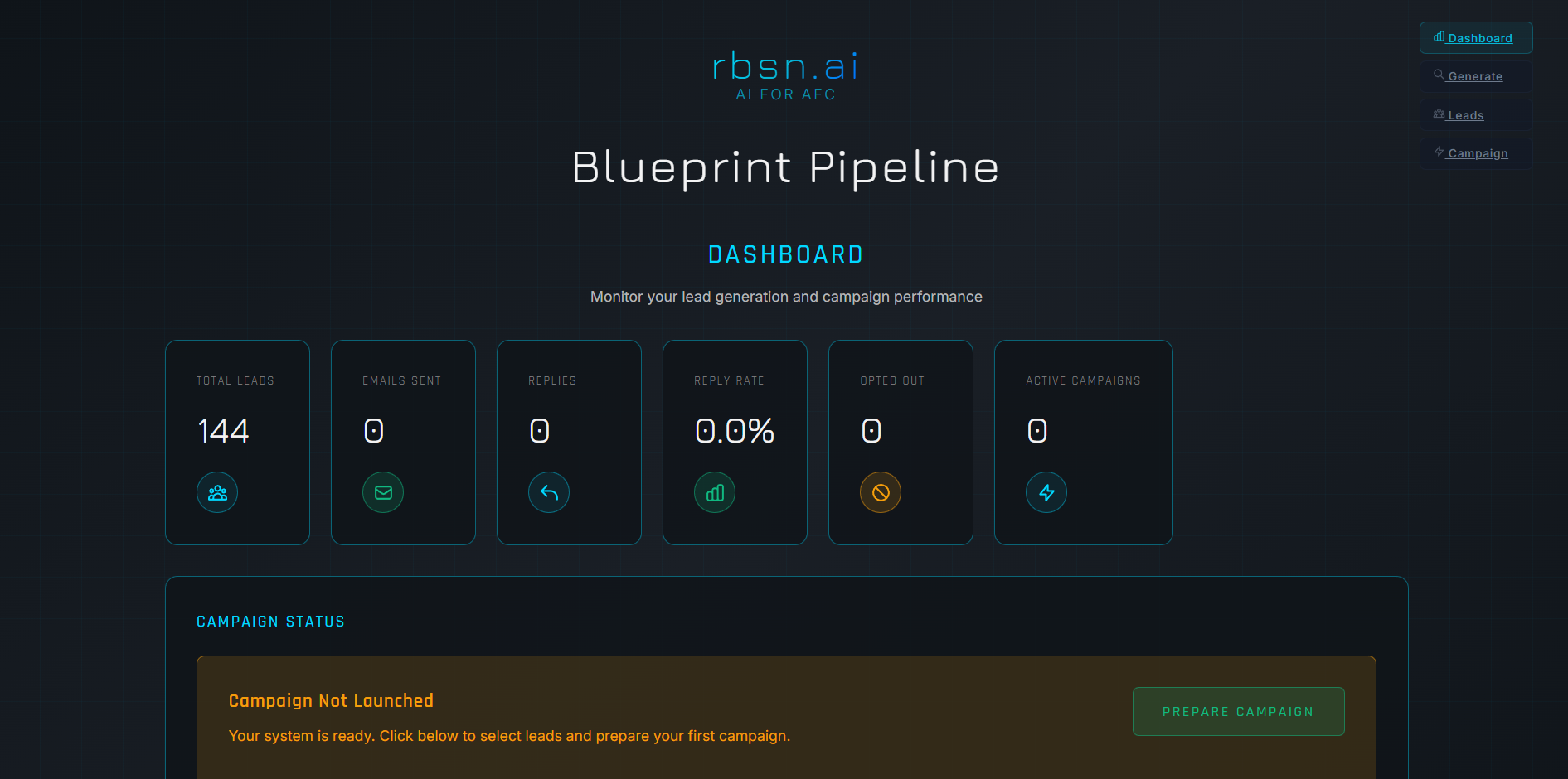Click the bar chart icon under Reply Rate
Image resolution: width=1568 pixels, height=779 pixels.
click(714, 491)
